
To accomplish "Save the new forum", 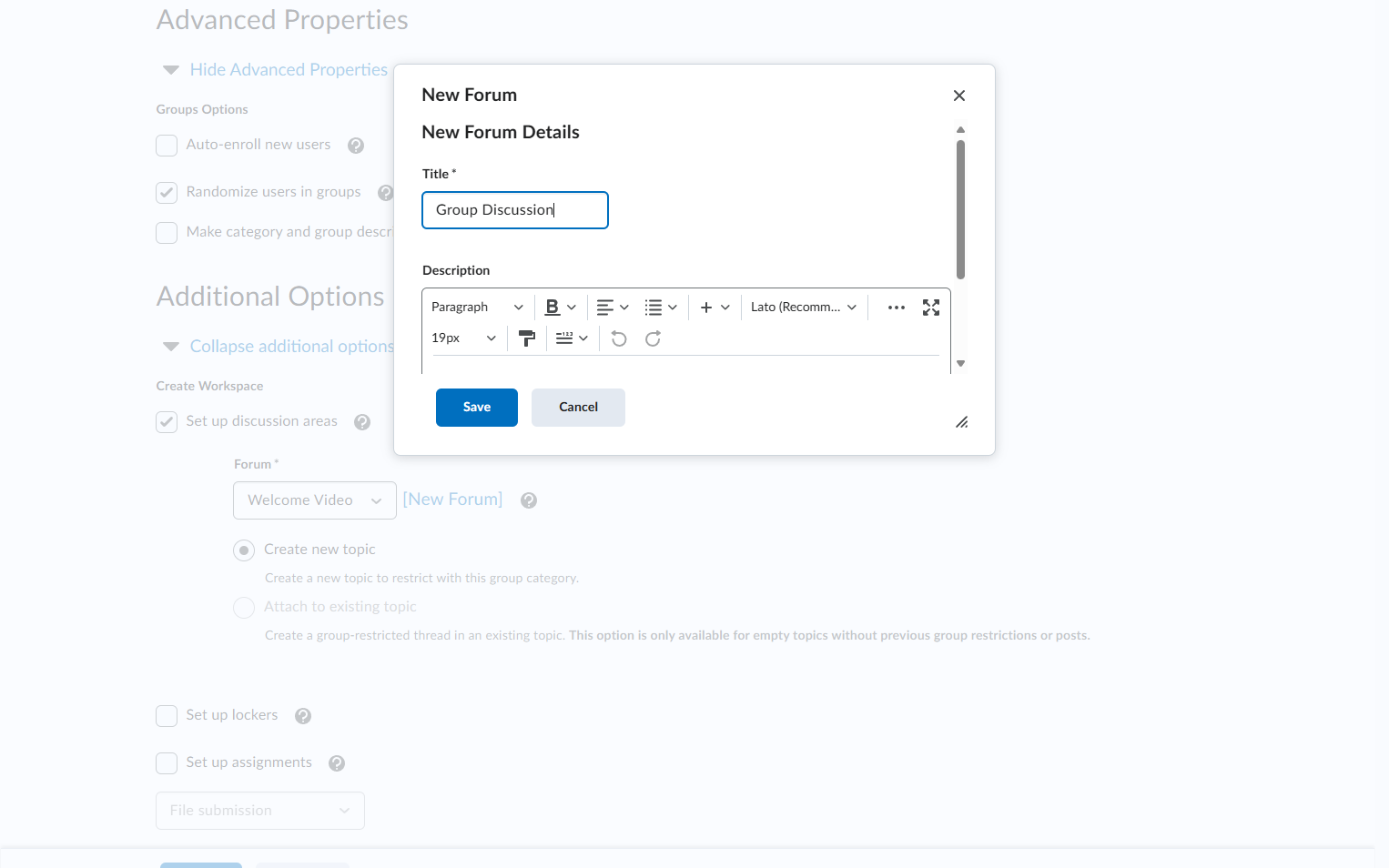I will pyautogui.click(x=477, y=408).
